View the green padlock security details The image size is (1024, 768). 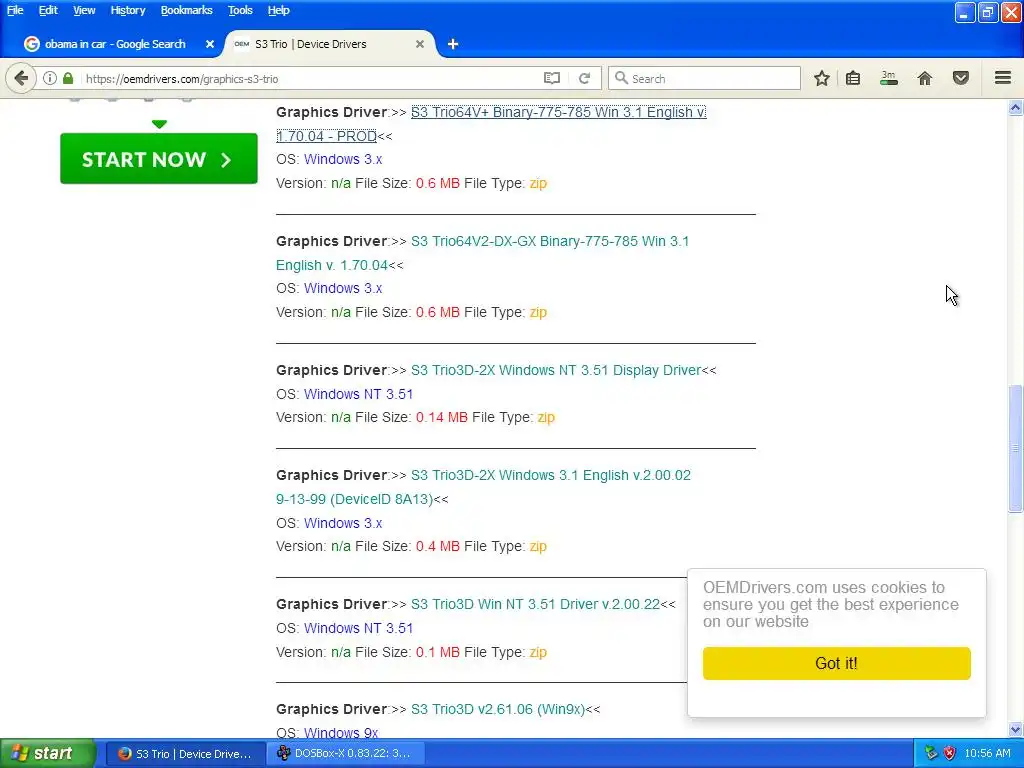(x=68, y=78)
